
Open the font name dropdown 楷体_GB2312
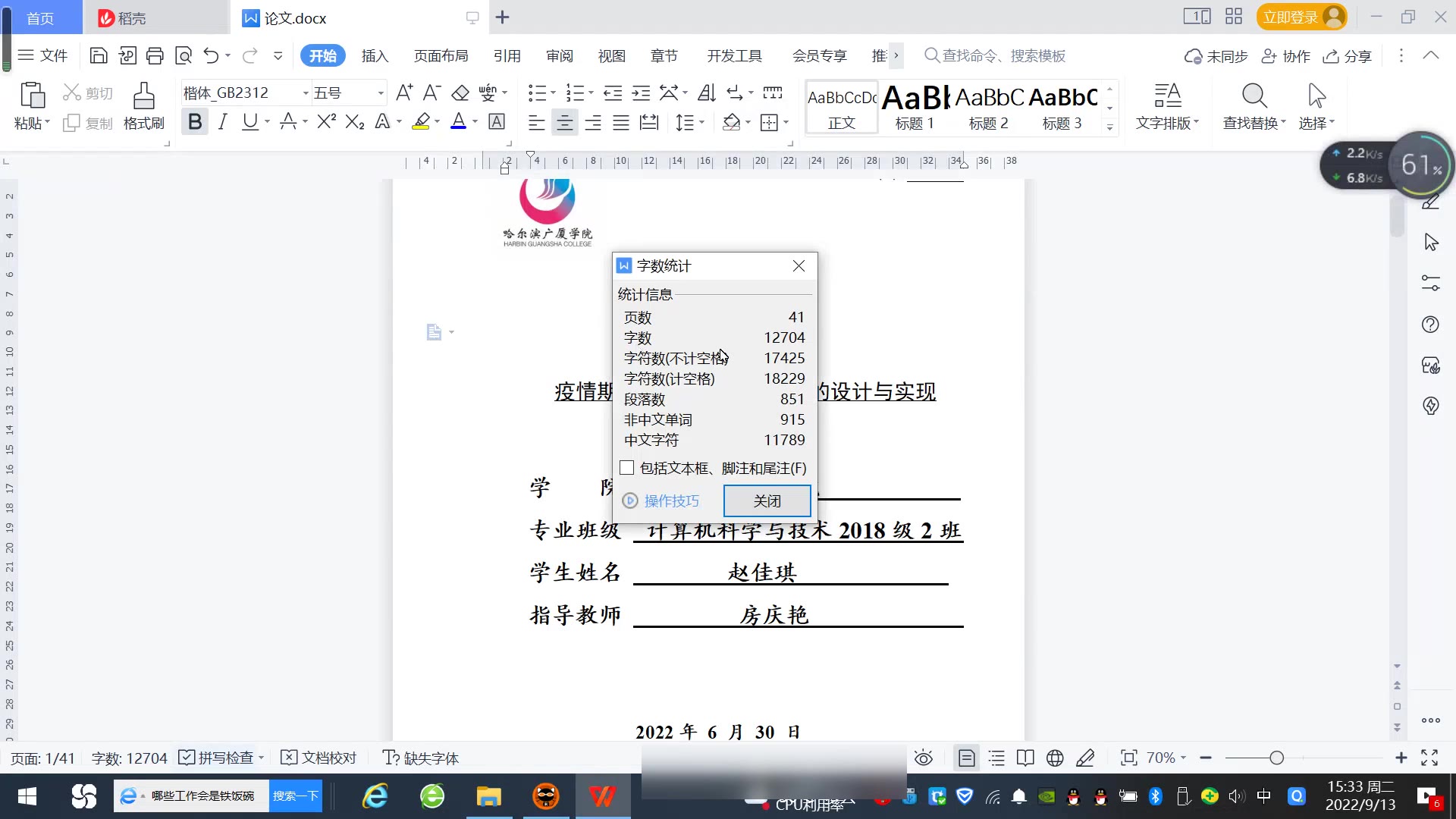click(x=306, y=93)
